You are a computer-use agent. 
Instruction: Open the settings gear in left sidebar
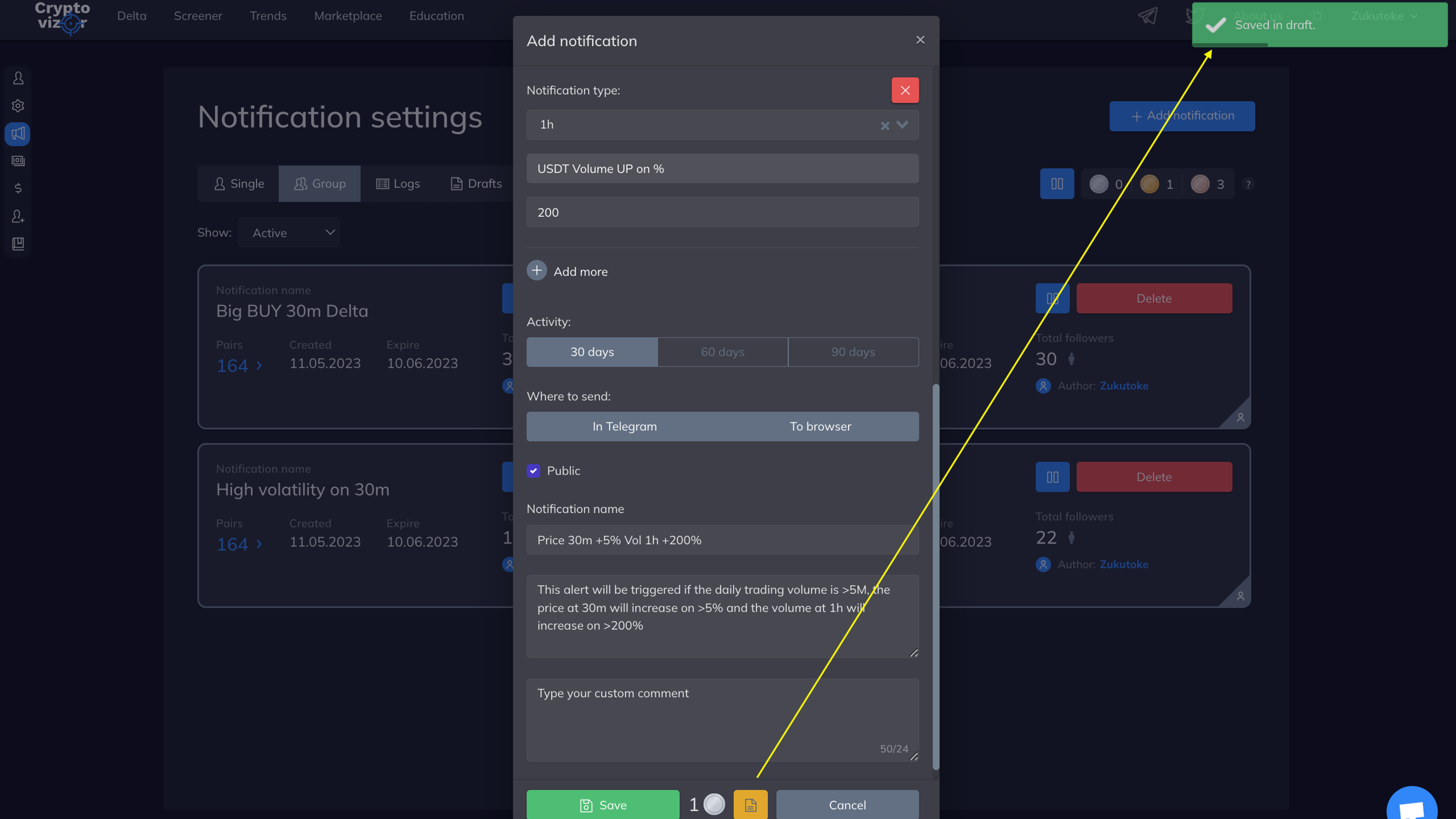click(x=18, y=106)
